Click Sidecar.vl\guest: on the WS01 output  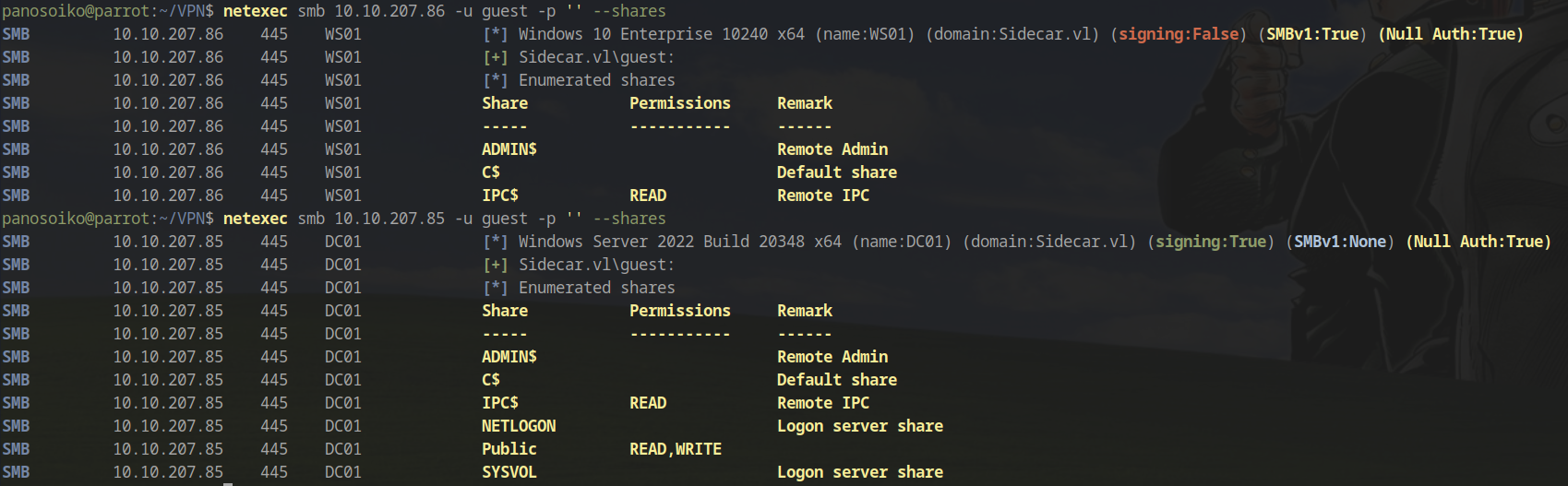click(596, 57)
